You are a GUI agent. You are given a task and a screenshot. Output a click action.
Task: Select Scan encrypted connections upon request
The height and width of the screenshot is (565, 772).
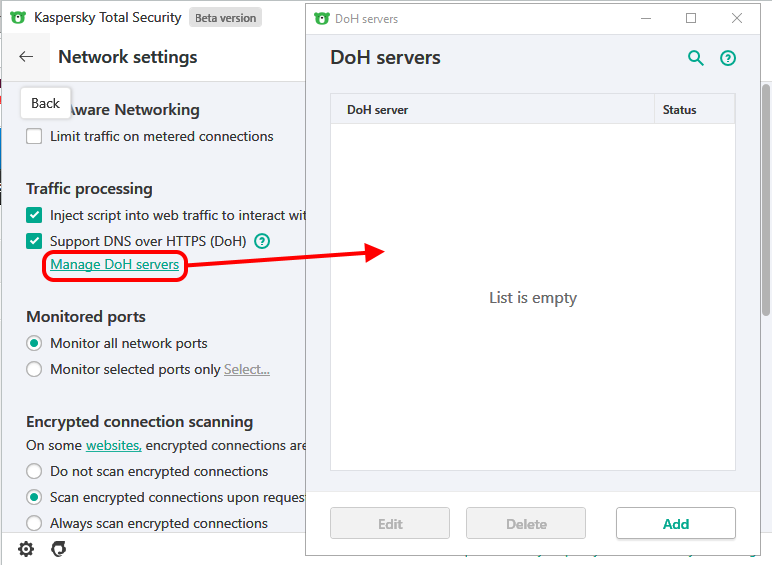click(x=34, y=497)
